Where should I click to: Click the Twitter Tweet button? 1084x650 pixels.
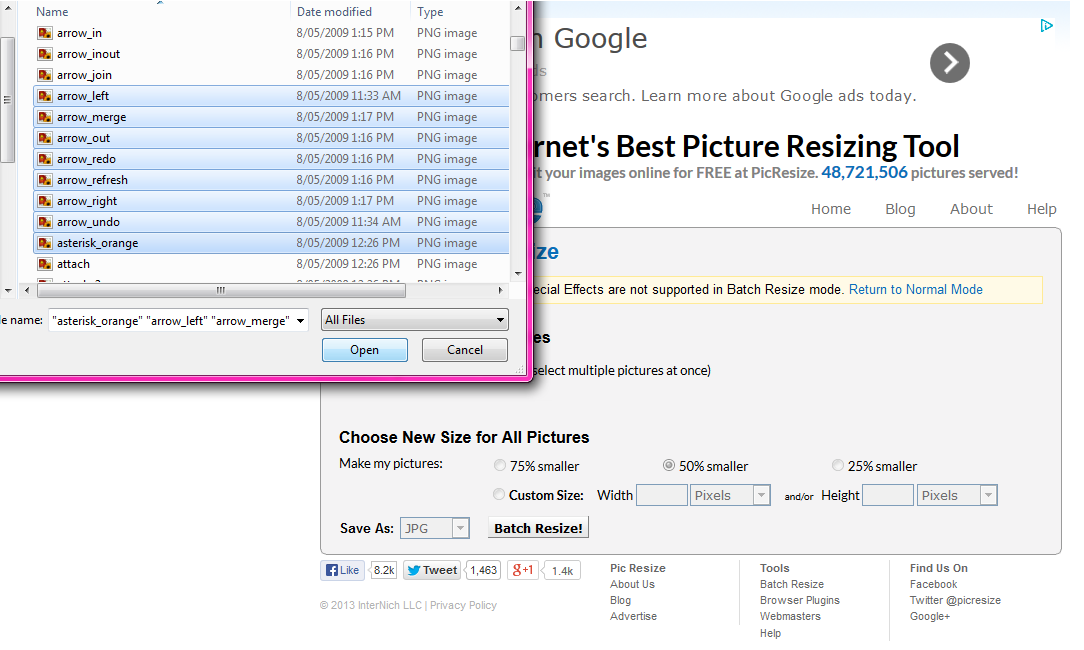[432, 570]
